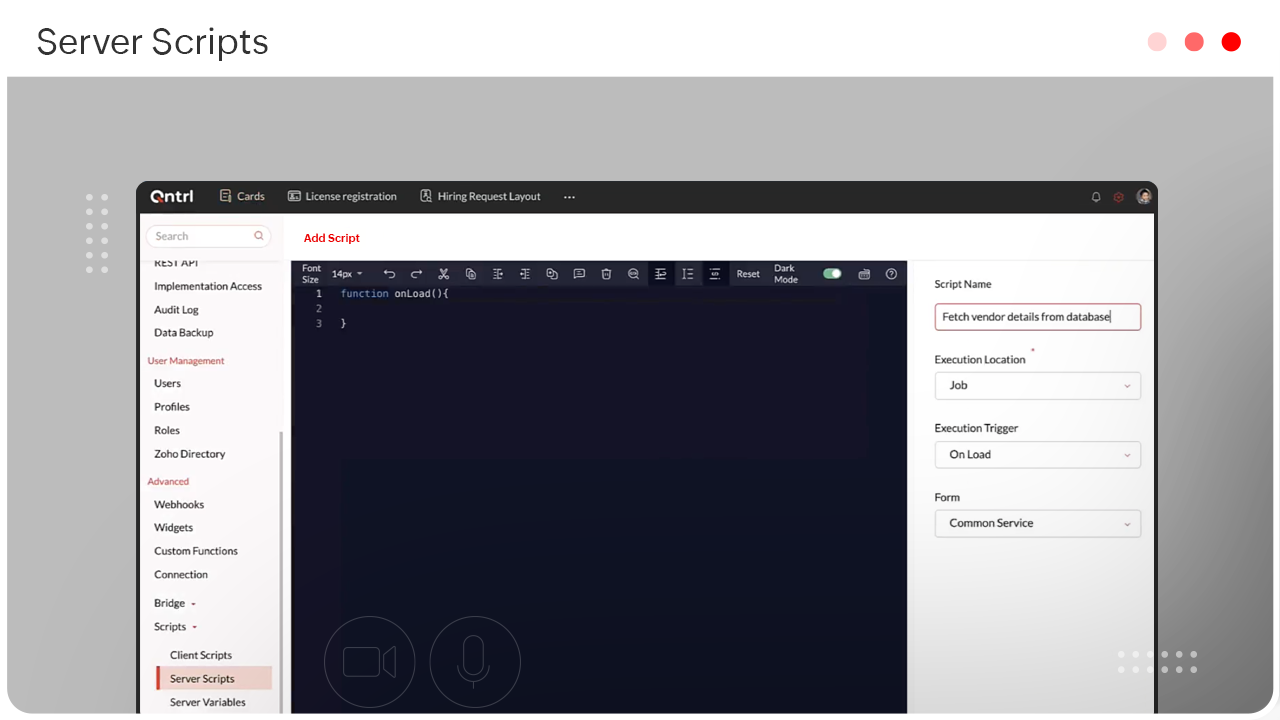Click the Help question mark icon
This screenshot has height=720, width=1280.
(890, 274)
